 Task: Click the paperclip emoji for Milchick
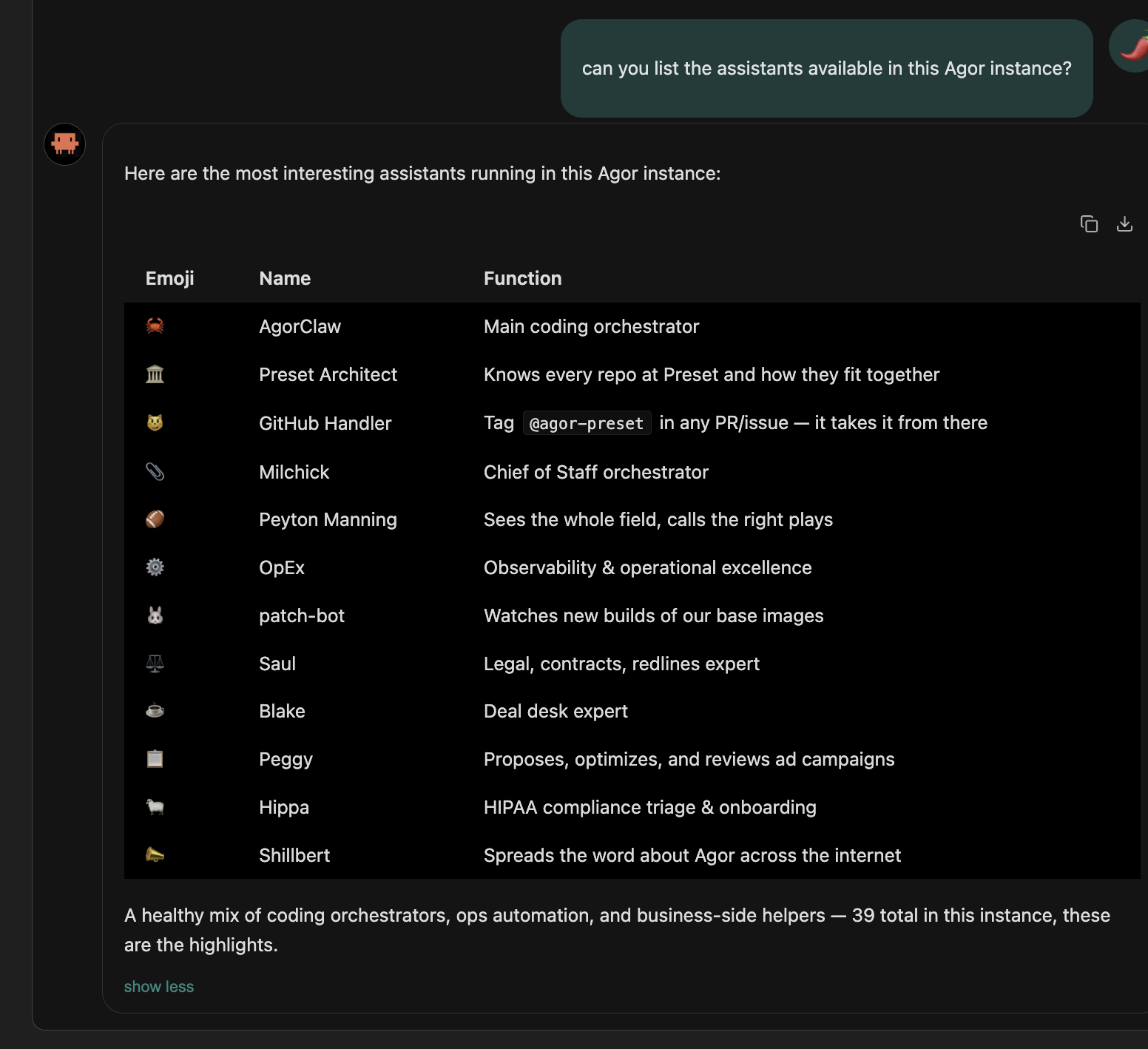[155, 472]
